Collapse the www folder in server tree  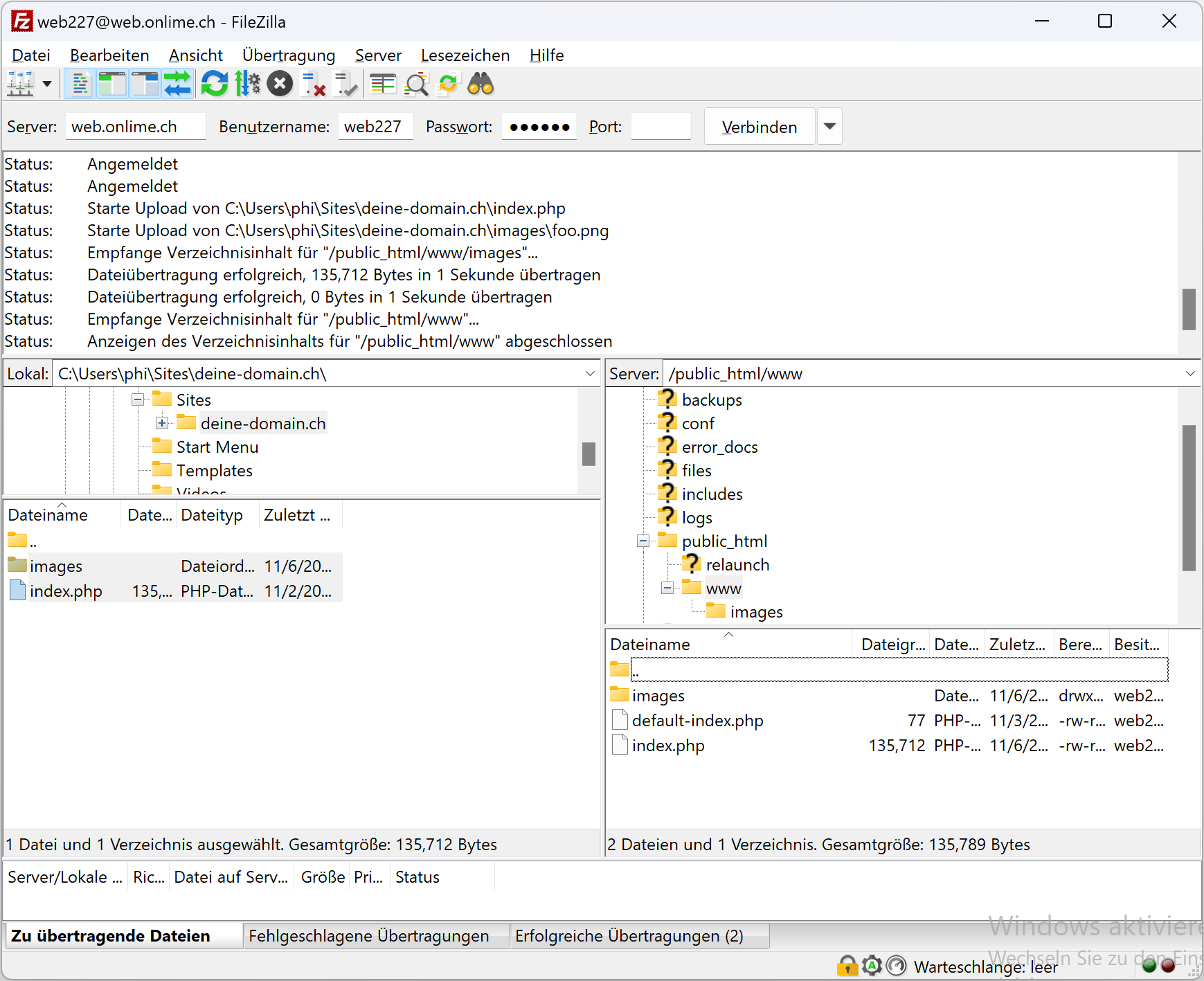(x=667, y=588)
